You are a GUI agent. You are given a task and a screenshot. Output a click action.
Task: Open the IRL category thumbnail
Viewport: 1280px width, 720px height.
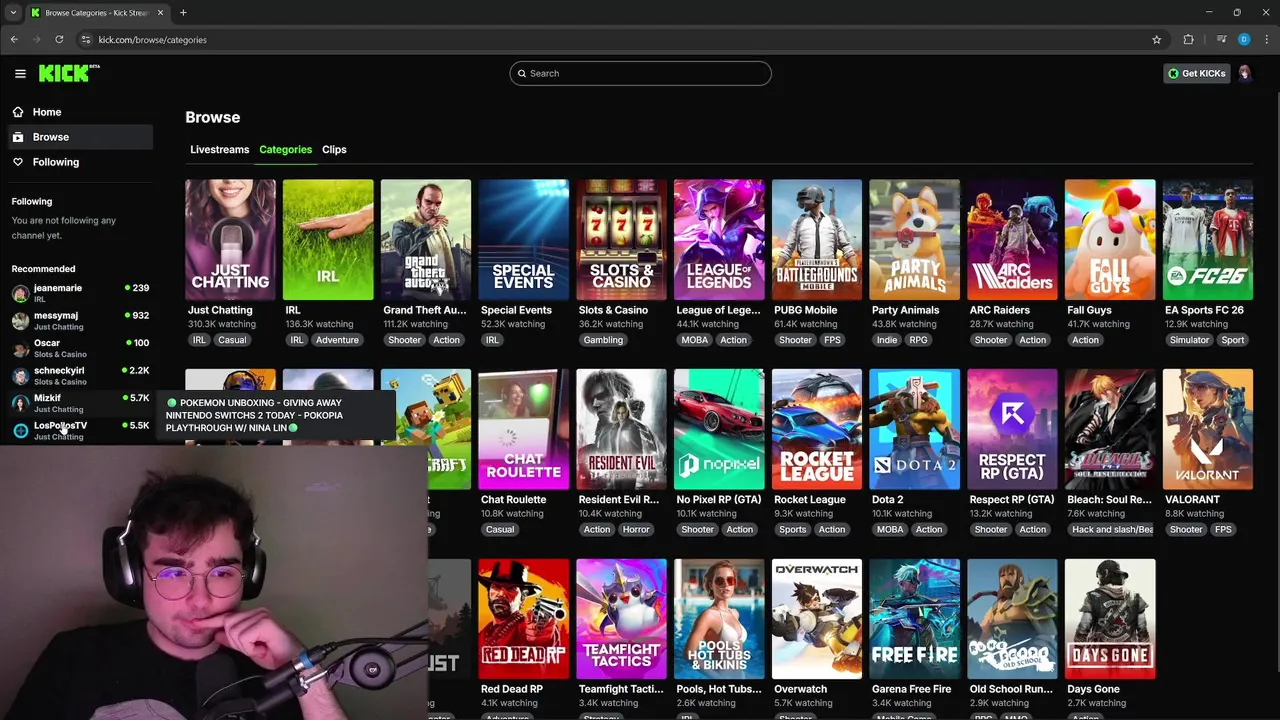pos(328,240)
